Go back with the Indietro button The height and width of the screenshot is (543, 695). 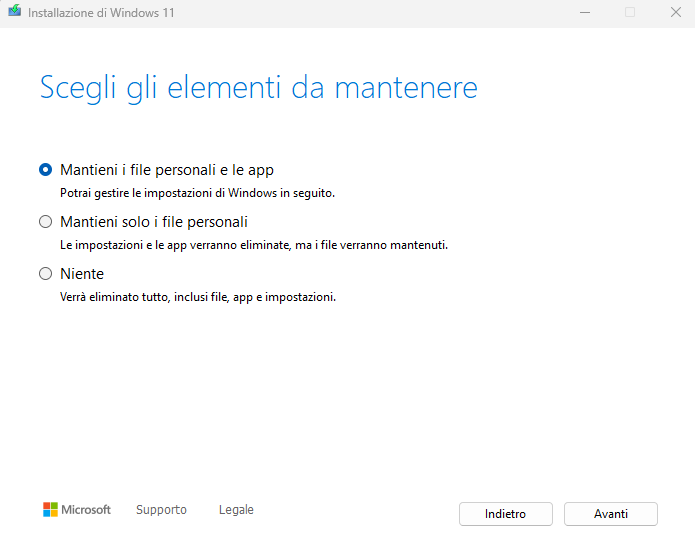coord(505,514)
